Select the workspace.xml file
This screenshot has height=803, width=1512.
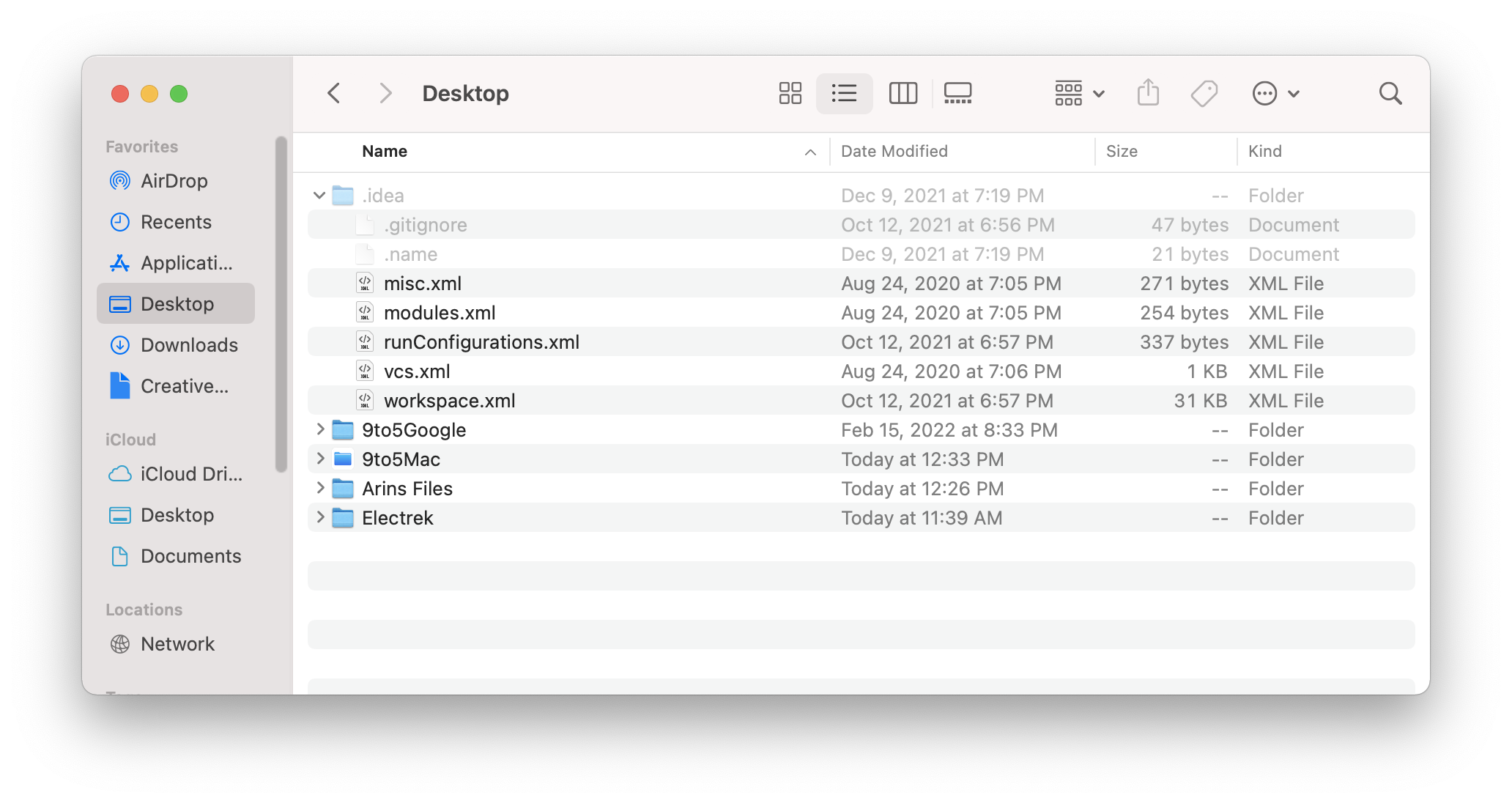pyautogui.click(x=450, y=400)
